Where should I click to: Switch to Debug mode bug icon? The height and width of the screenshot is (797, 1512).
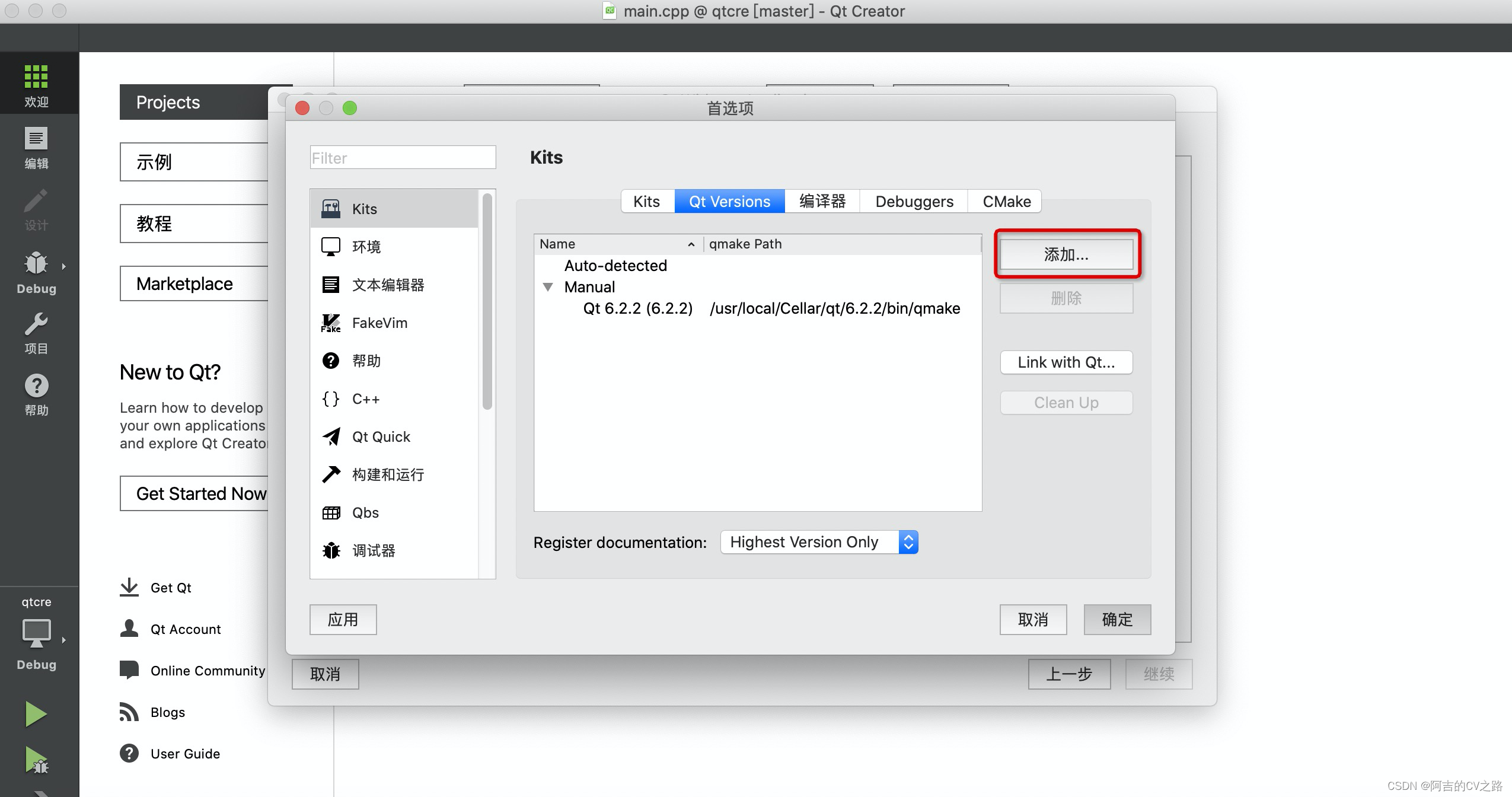(36, 263)
